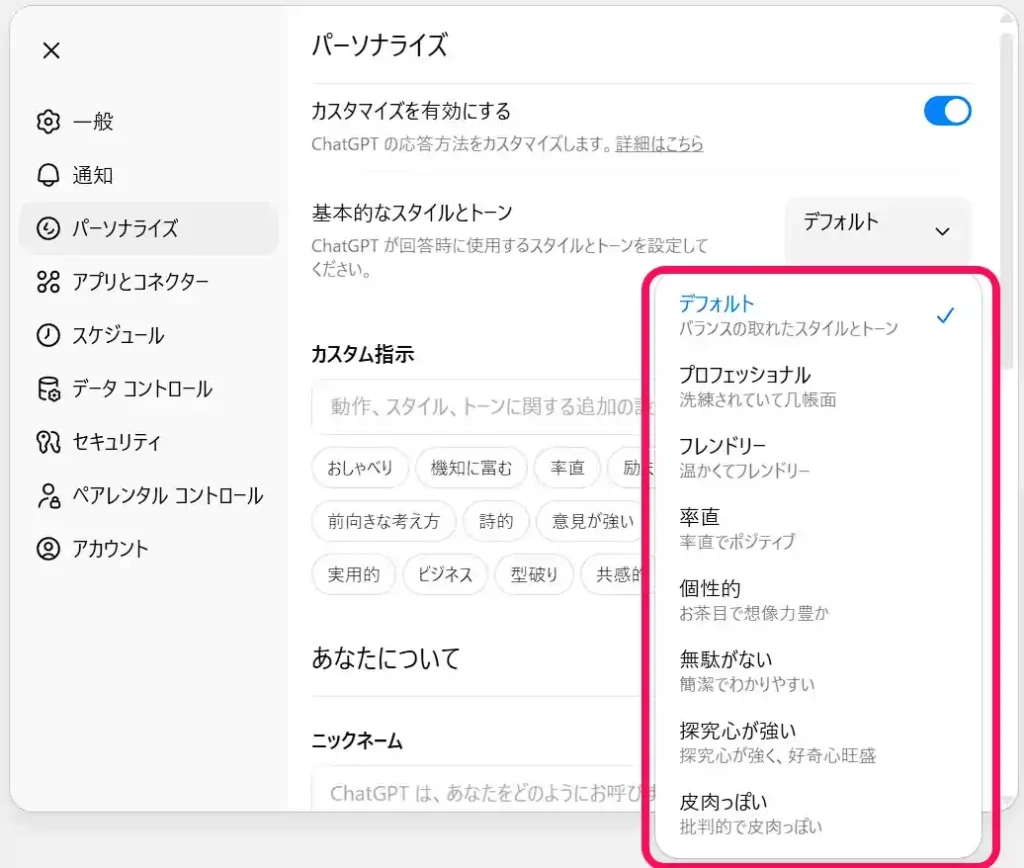Close the settings dialog with X
This screenshot has width=1024, height=868.
[x=52, y=51]
